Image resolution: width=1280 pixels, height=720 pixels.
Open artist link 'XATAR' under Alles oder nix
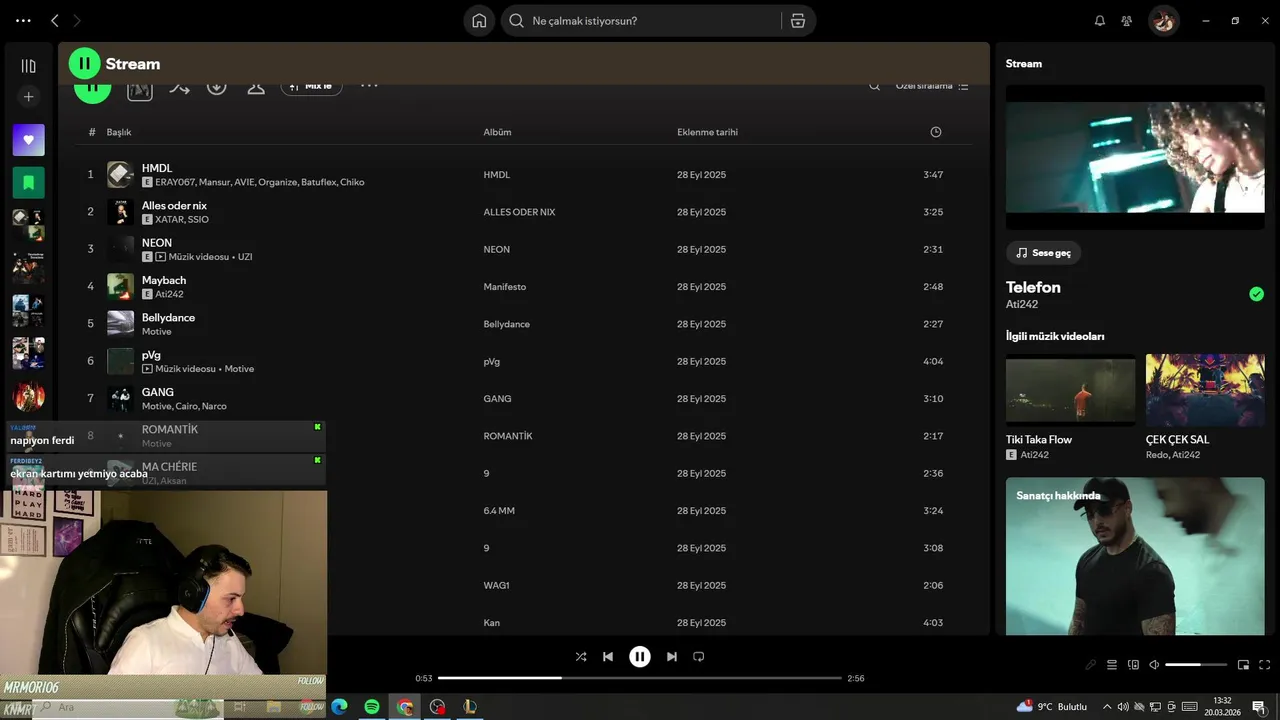[169, 219]
